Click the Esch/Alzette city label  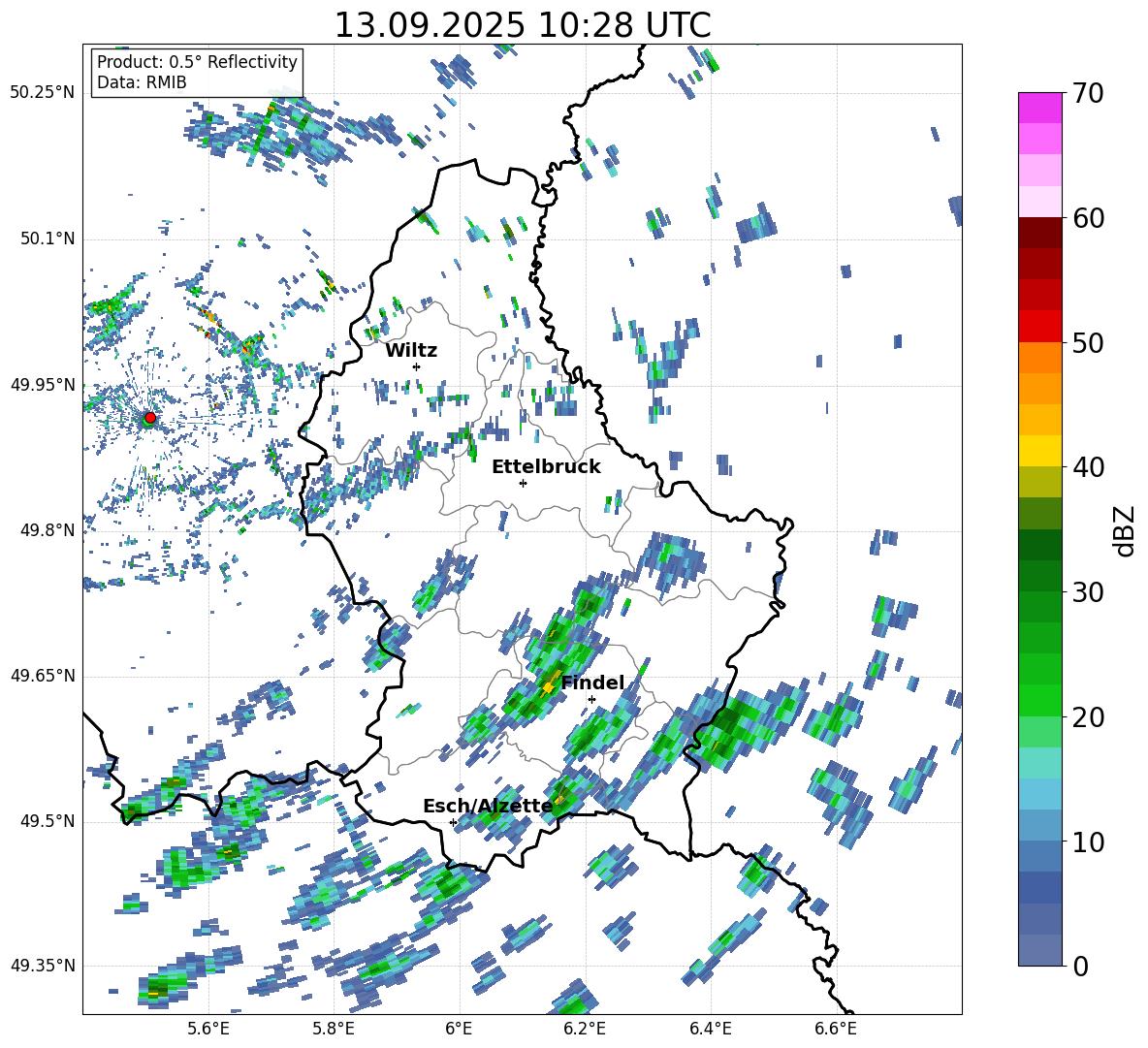click(x=488, y=807)
